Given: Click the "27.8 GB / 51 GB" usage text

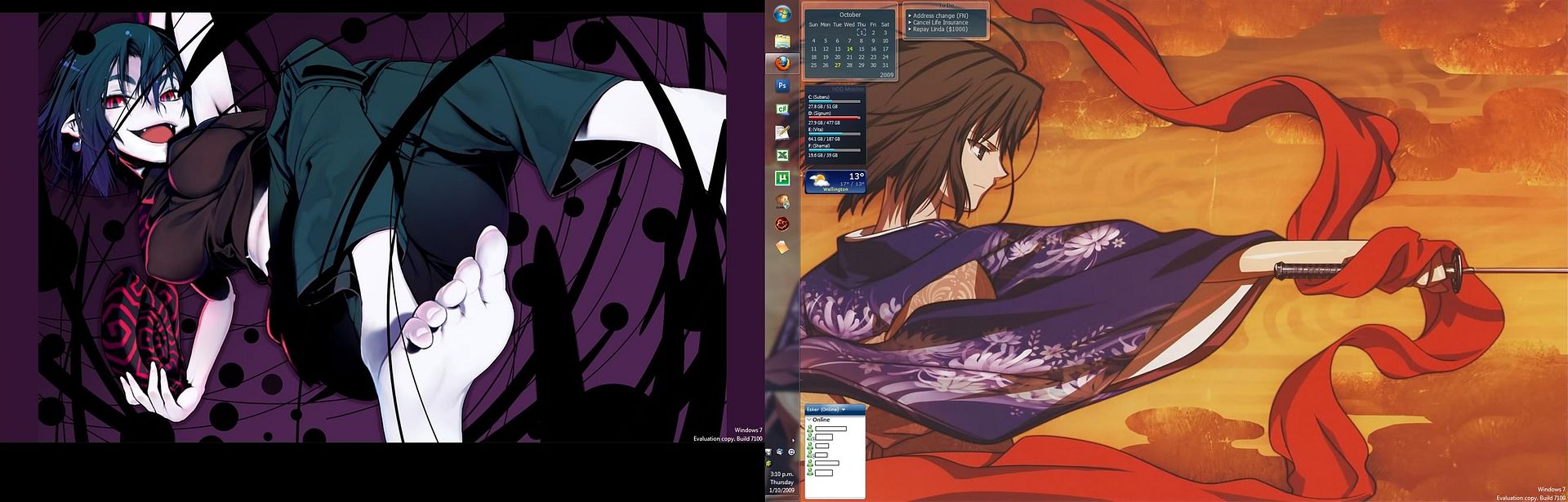Looking at the screenshot, I should (x=823, y=107).
